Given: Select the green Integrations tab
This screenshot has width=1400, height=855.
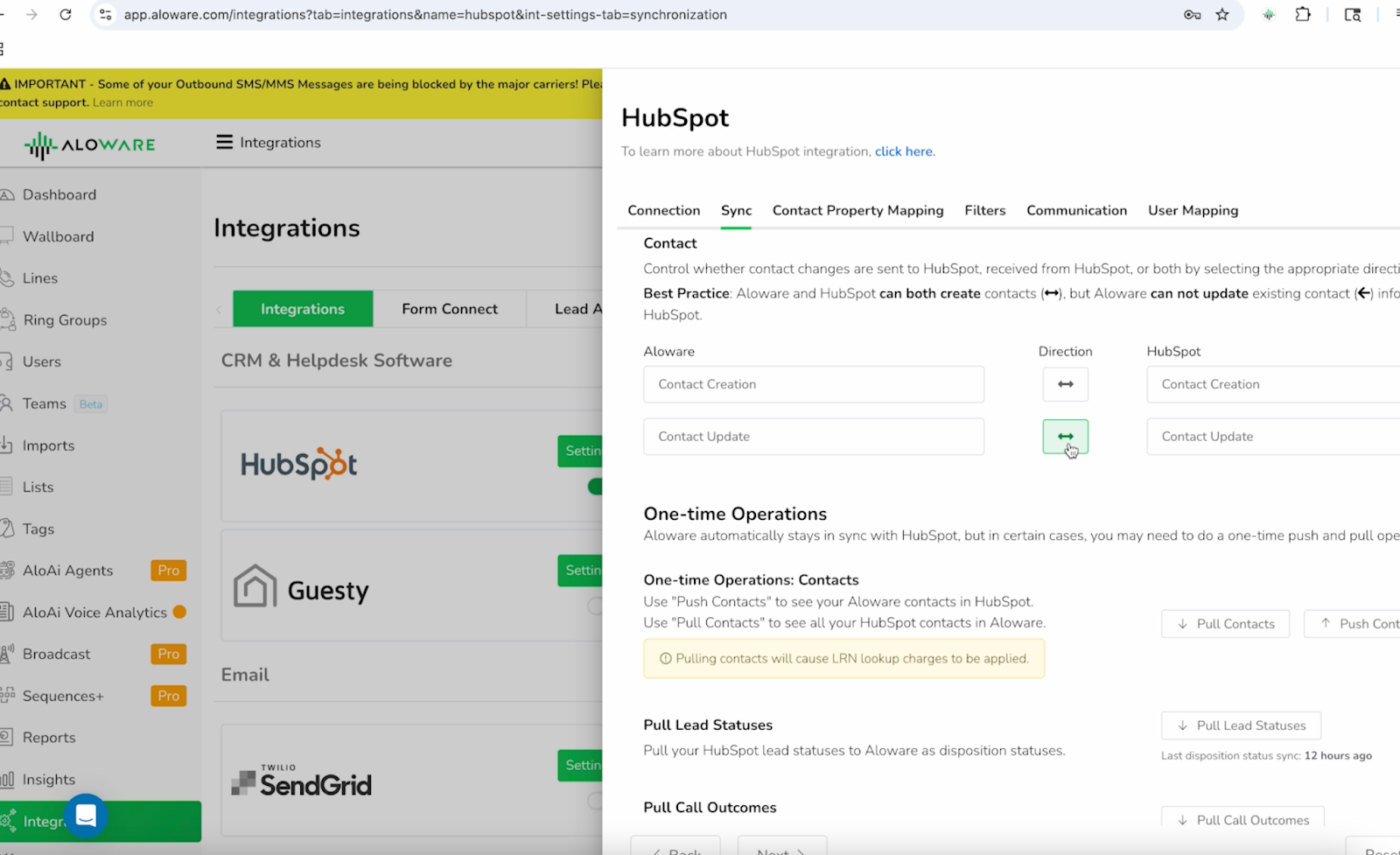Looking at the screenshot, I should click(x=303, y=309).
